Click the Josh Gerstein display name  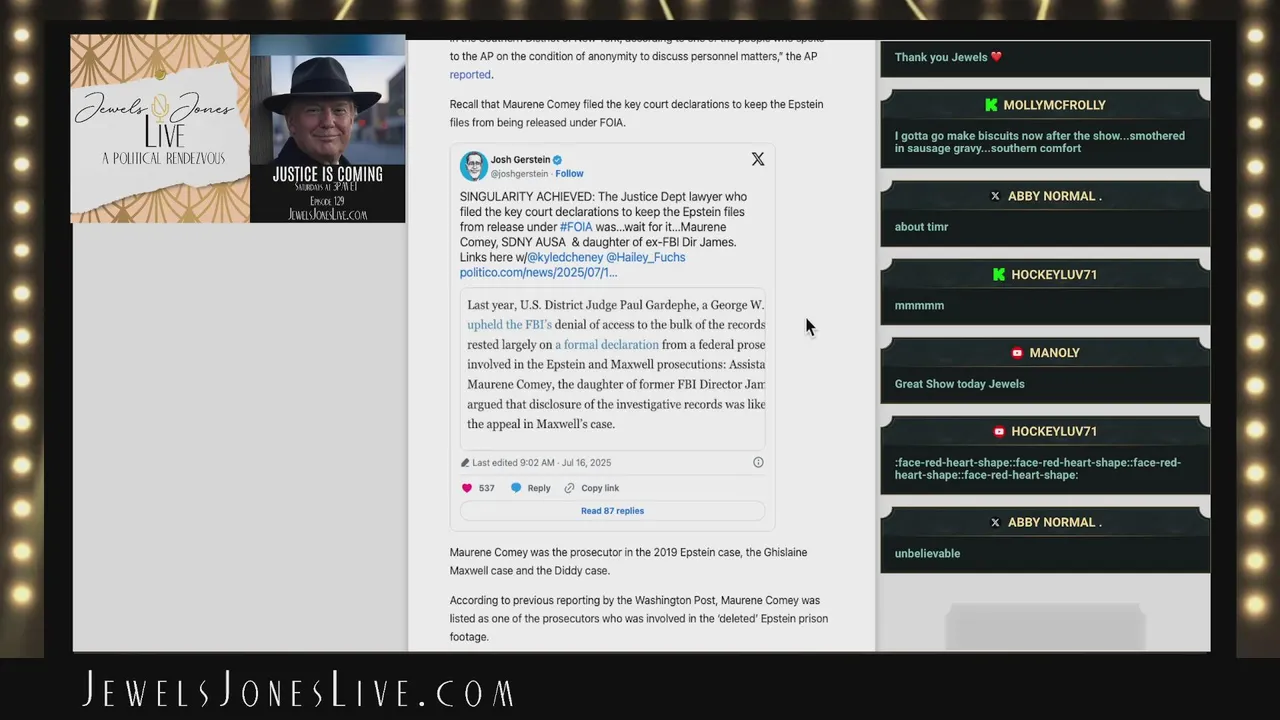tap(520, 160)
